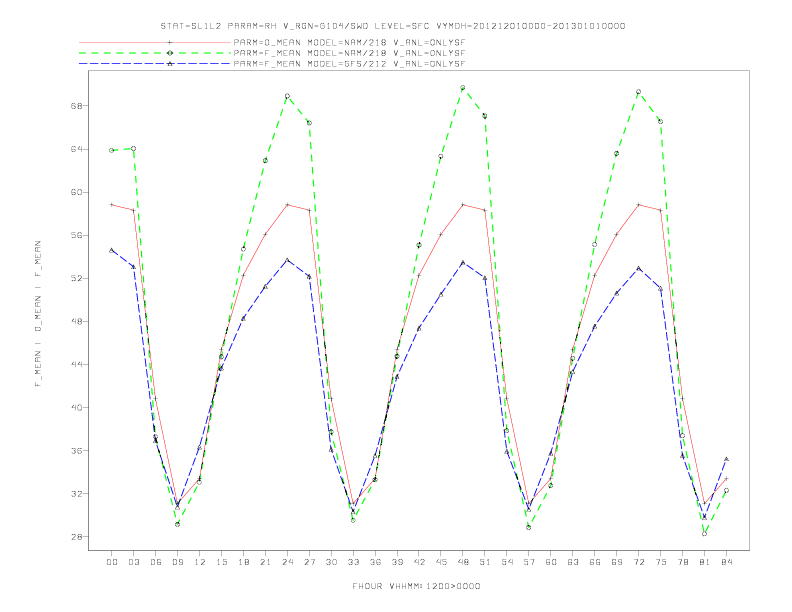
Task: Click x-axis forecast hour label 12
Action: 200,562
